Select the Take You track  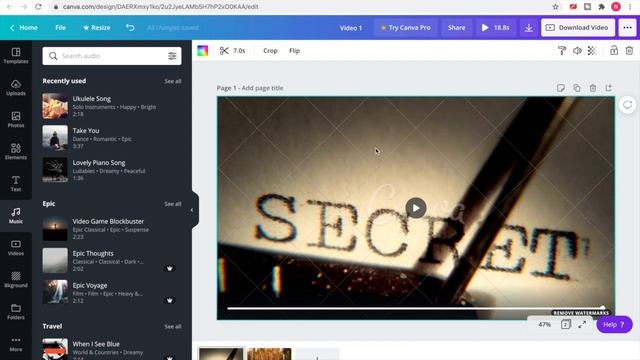(112, 138)
